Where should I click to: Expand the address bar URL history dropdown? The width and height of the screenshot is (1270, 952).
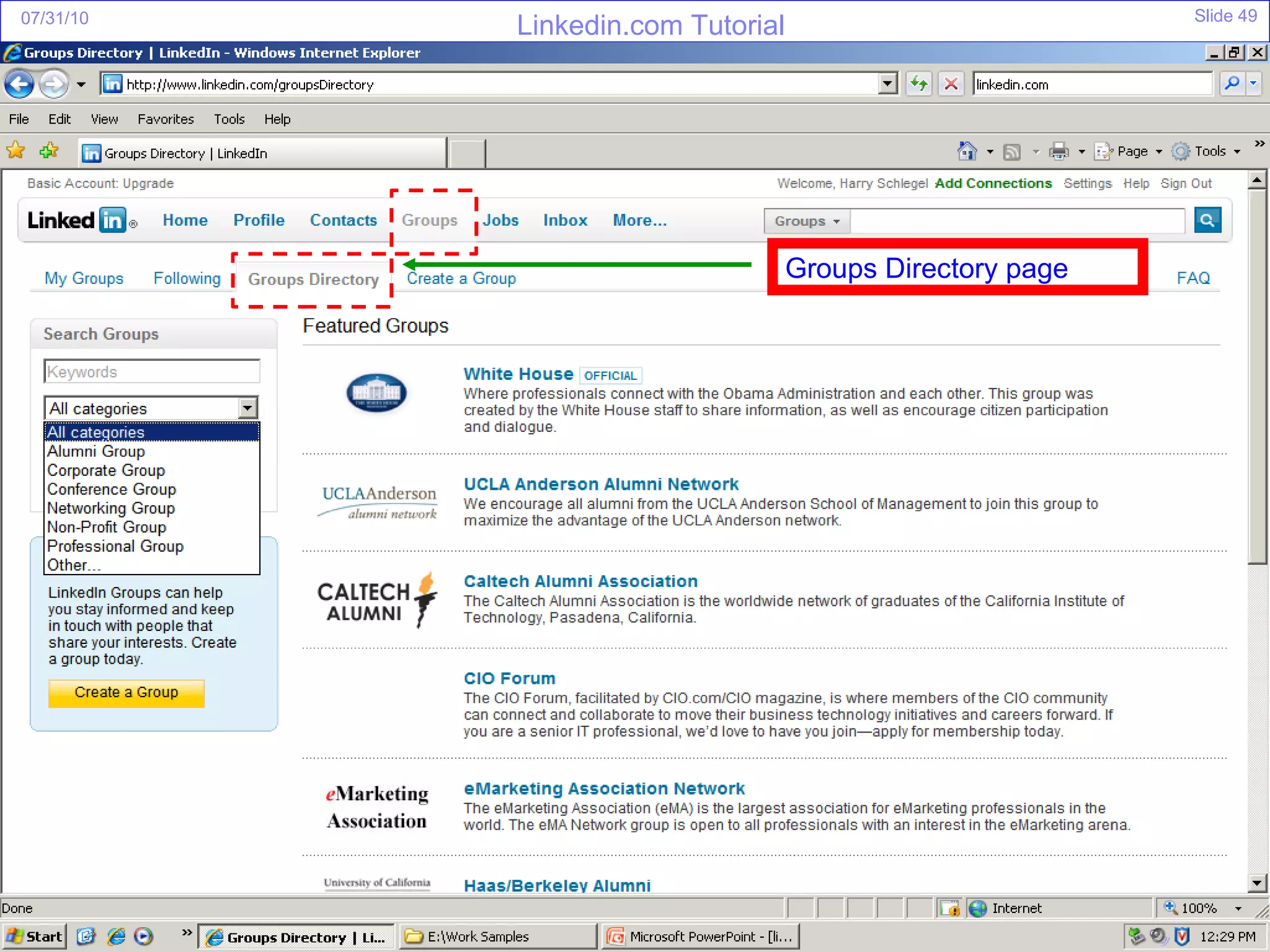(x=888, y=84)
